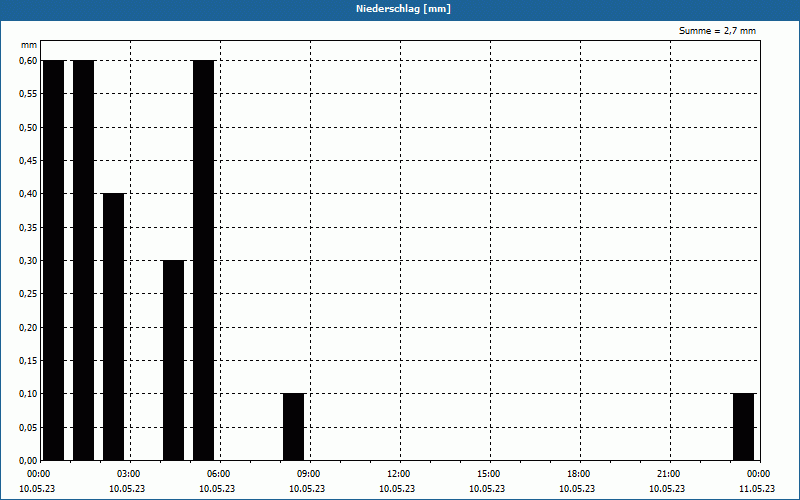Click the 03:00 time axis label
This screenshot has height=500, width=800.
pos(131,474)
